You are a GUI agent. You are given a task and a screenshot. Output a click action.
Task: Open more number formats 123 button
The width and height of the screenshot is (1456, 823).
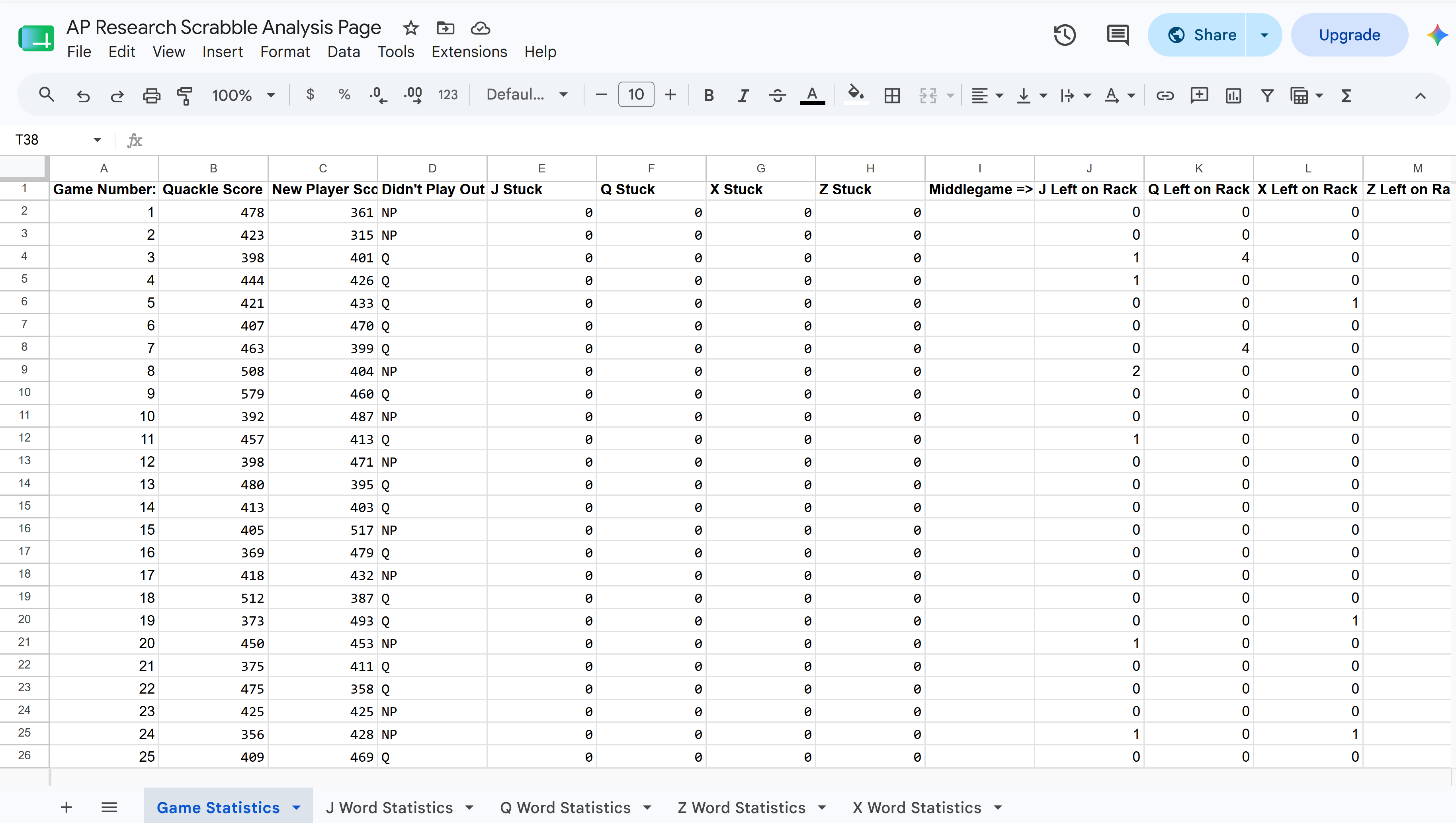coord(448,95)
